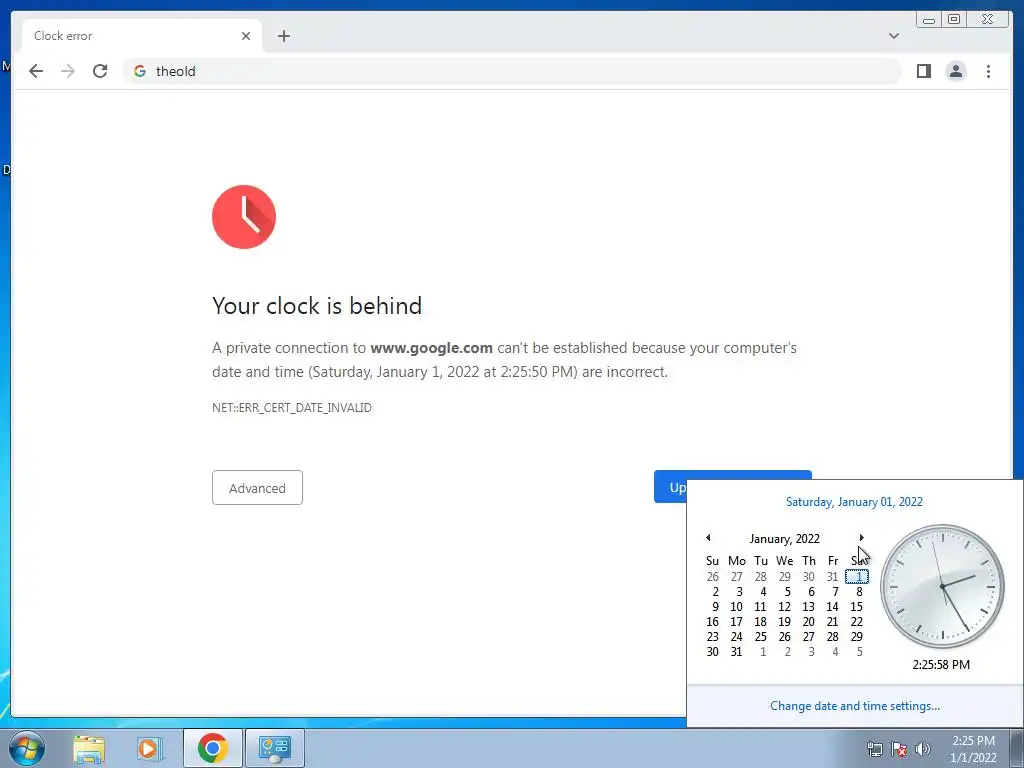Select January 31 in calendar
The image size is (1024, 768).
737,652
